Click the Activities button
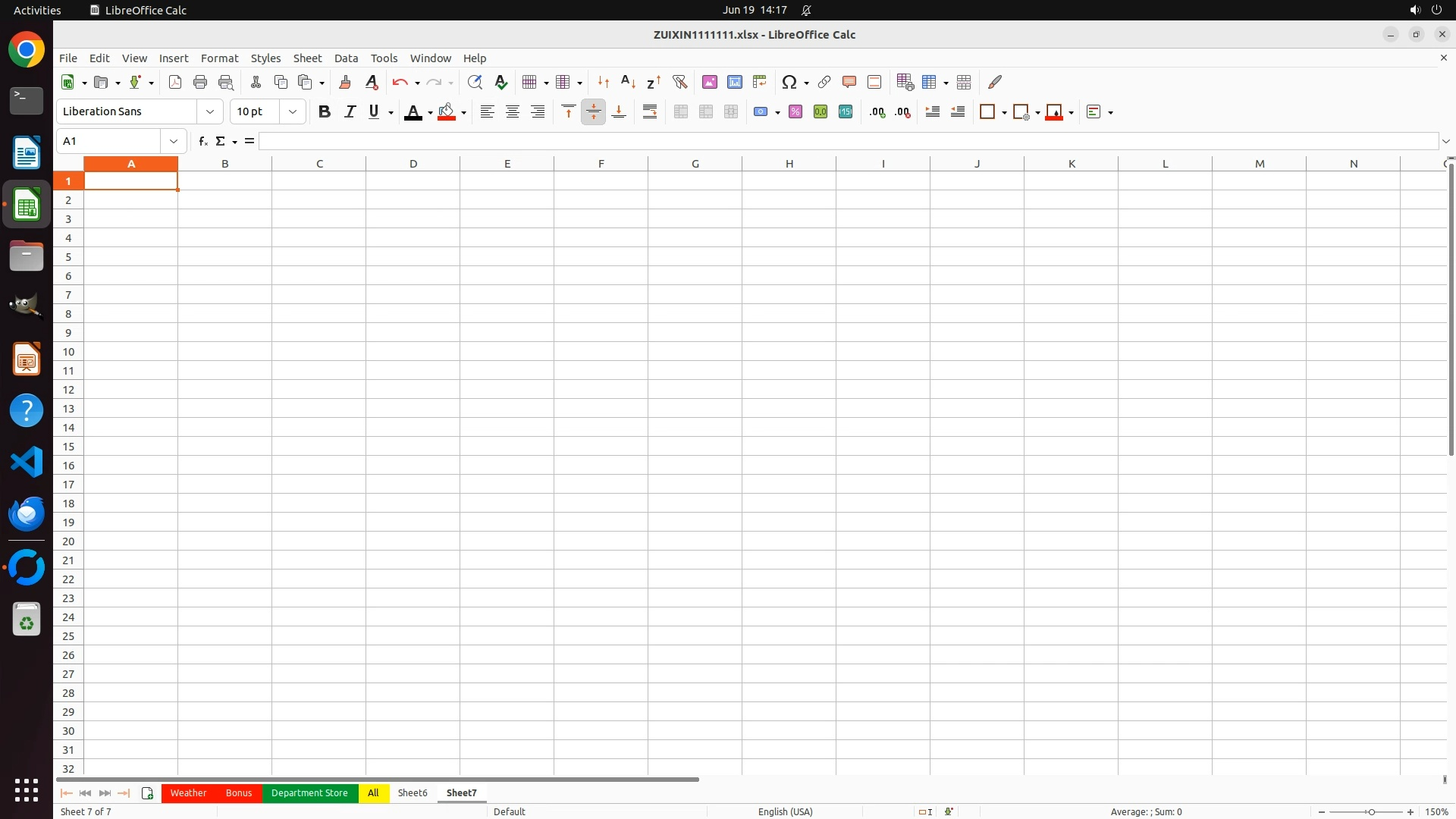The image size is (1456, 819). (37, 10)
